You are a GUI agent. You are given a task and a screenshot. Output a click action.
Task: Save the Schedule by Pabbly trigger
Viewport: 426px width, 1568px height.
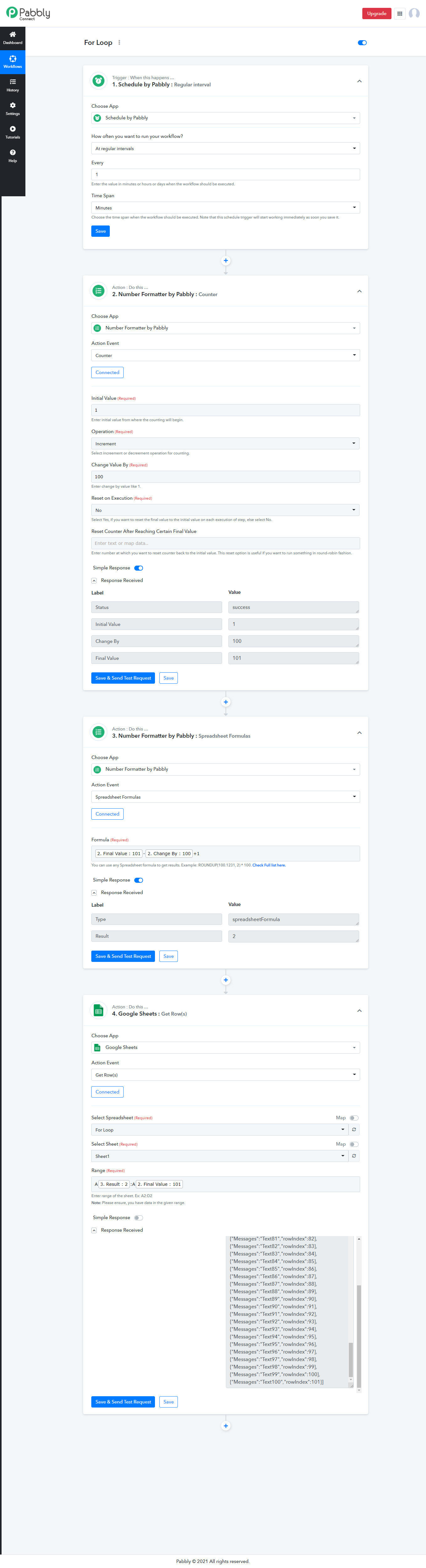[x=100, y=231]
